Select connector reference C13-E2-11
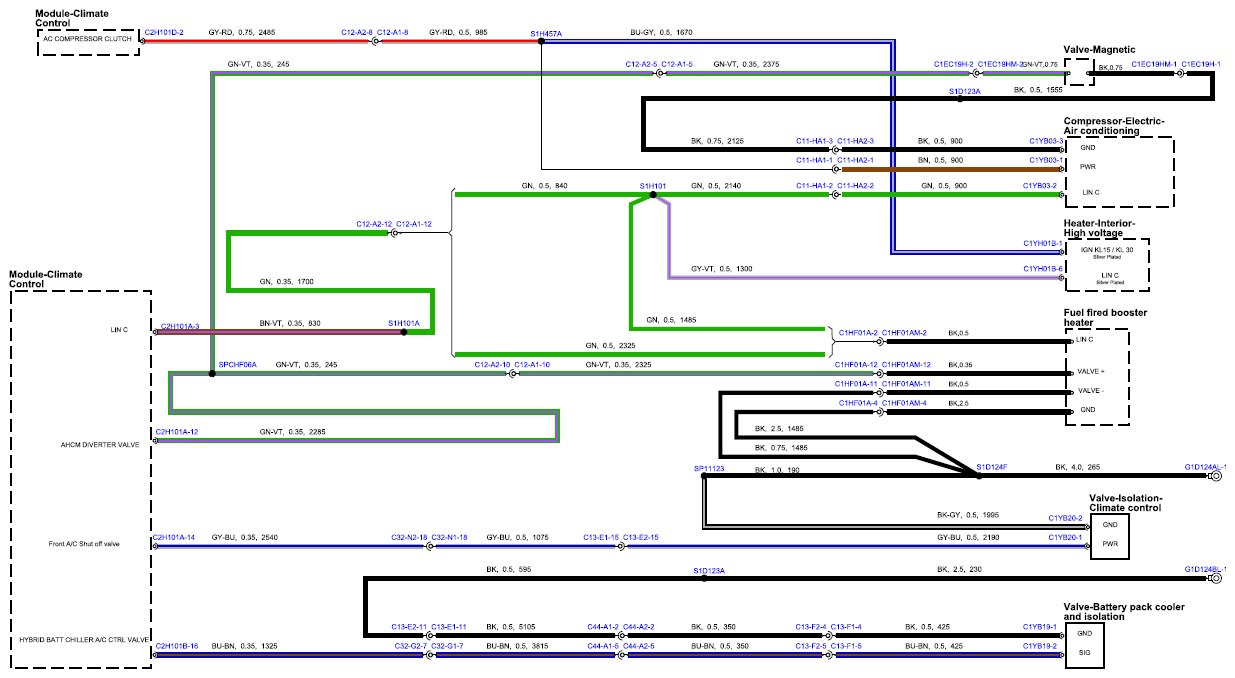The width and height of the screenshot is (1235, 678). pyautogui.click(x=409, y=627)
